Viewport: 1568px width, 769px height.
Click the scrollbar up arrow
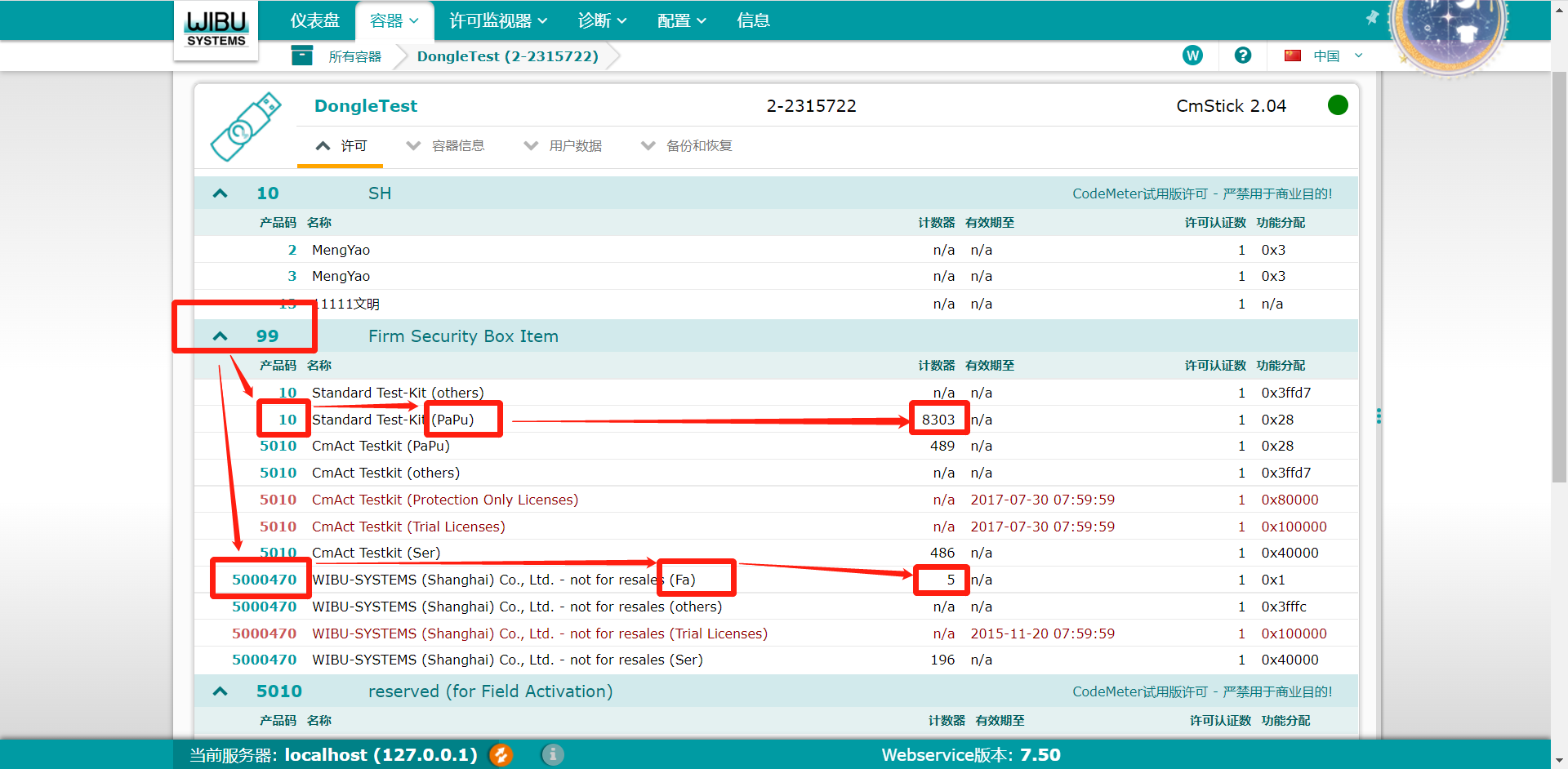pyautogui.click(x=1559, y=7)
